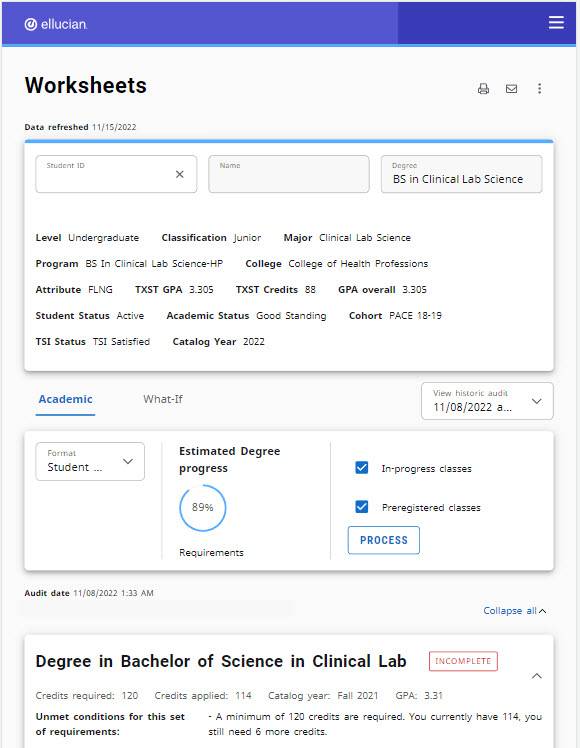Open the hamburger menu in the header
The height and width of the screenshot is (748, 580).
pyautogui.click(x=556, y=22)
